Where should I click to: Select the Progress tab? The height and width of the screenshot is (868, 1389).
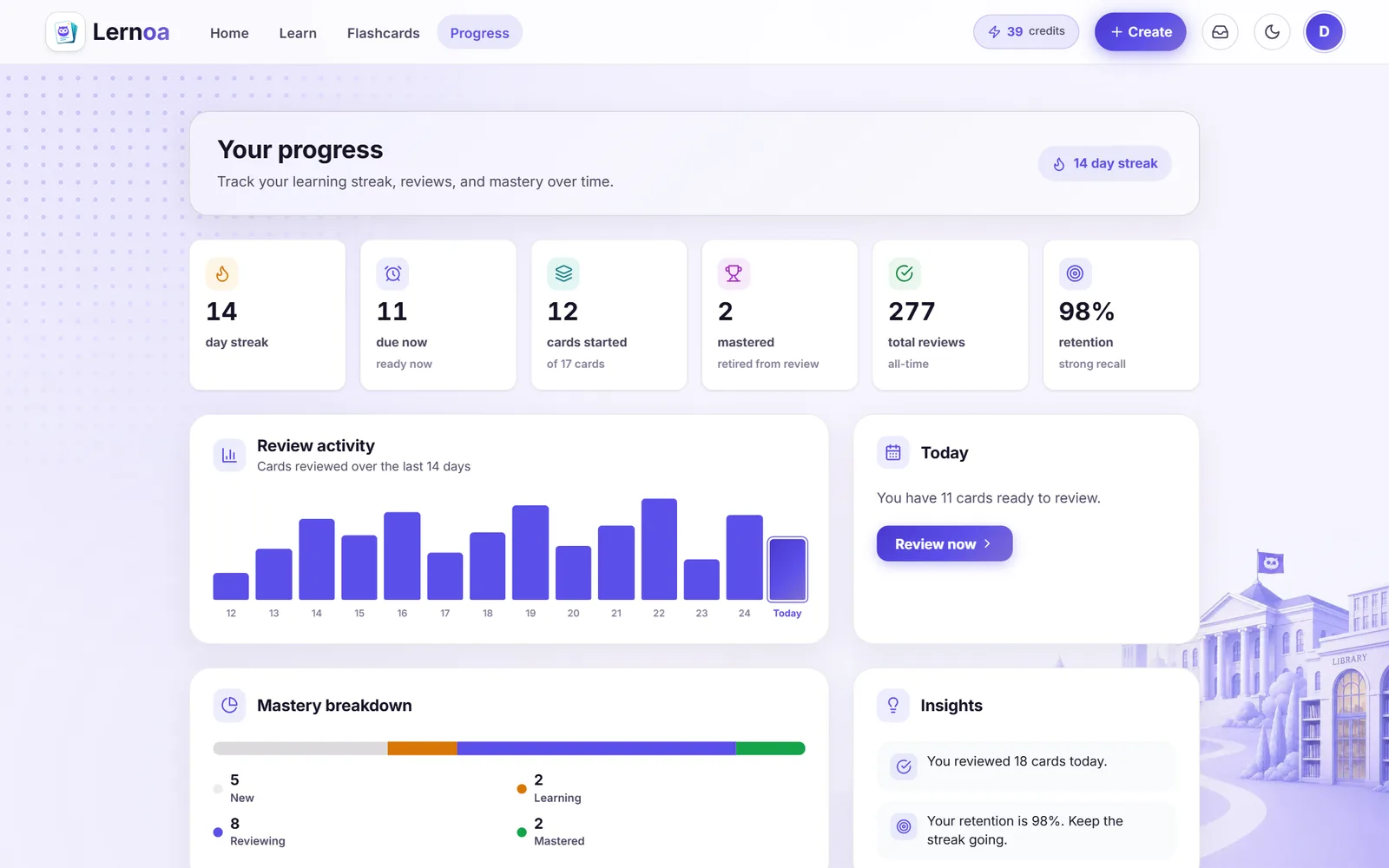pyautogui.click(x=479, y=33)
